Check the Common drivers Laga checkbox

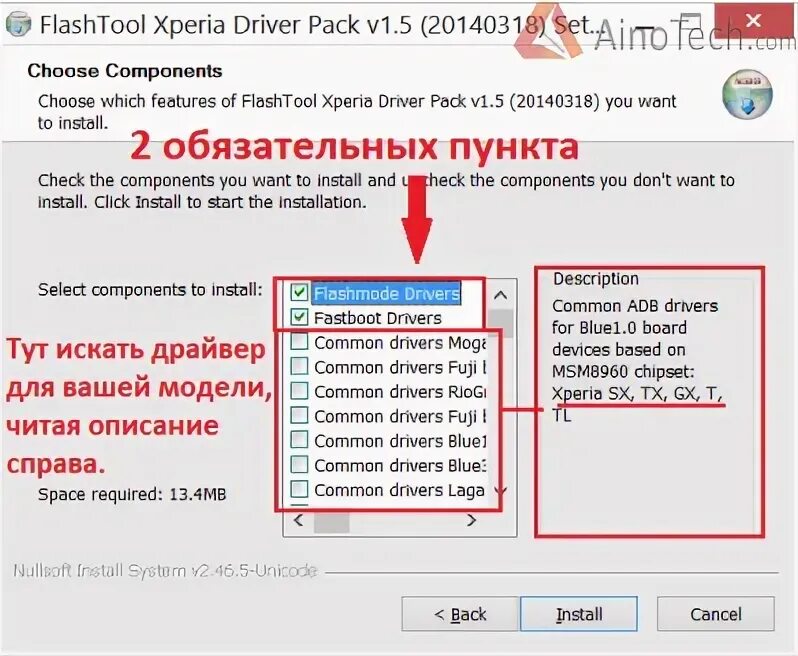click(299, 489)
